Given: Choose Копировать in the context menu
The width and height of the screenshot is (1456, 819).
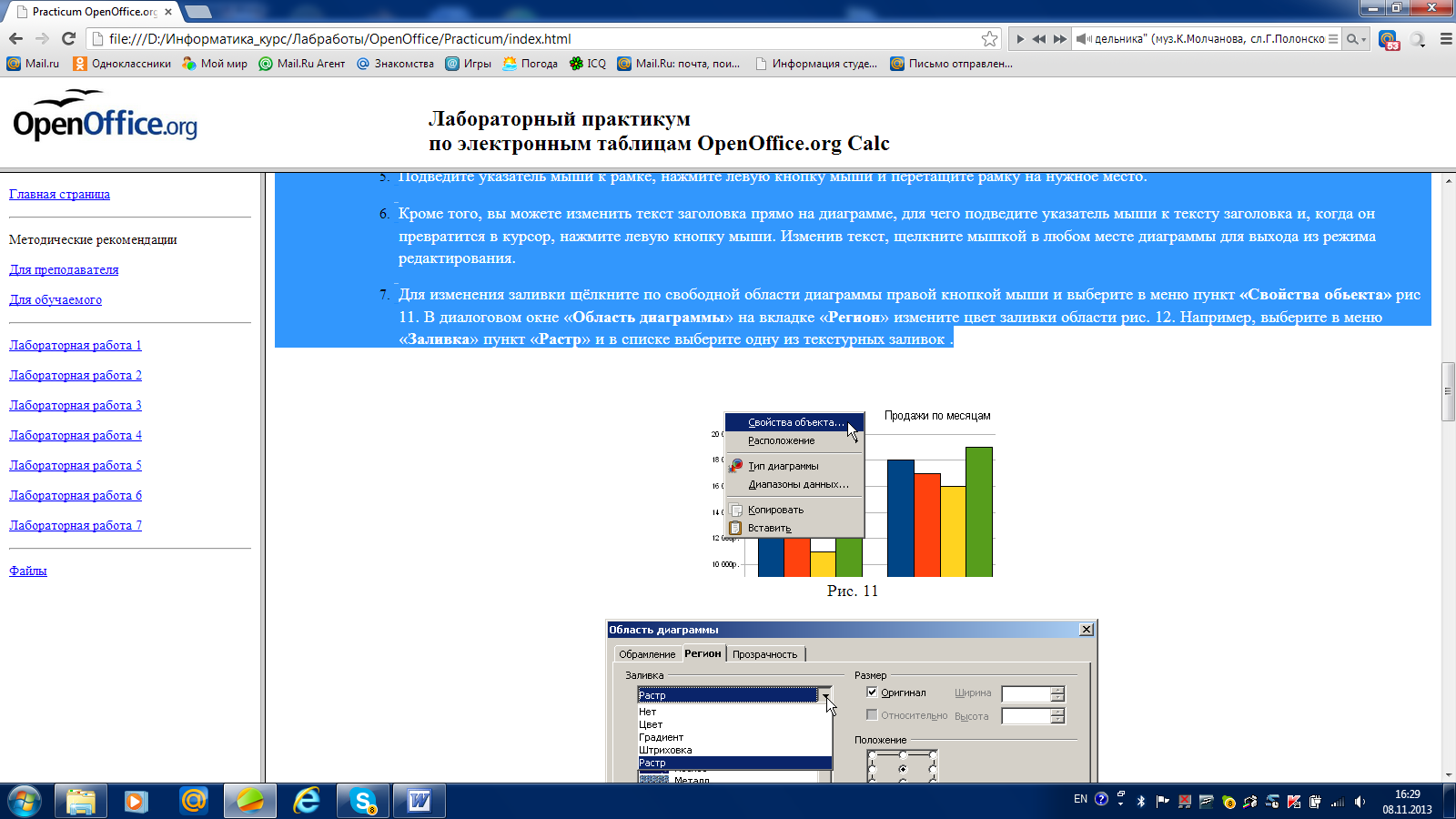Looking at the screenshot, I should point(794,510).
